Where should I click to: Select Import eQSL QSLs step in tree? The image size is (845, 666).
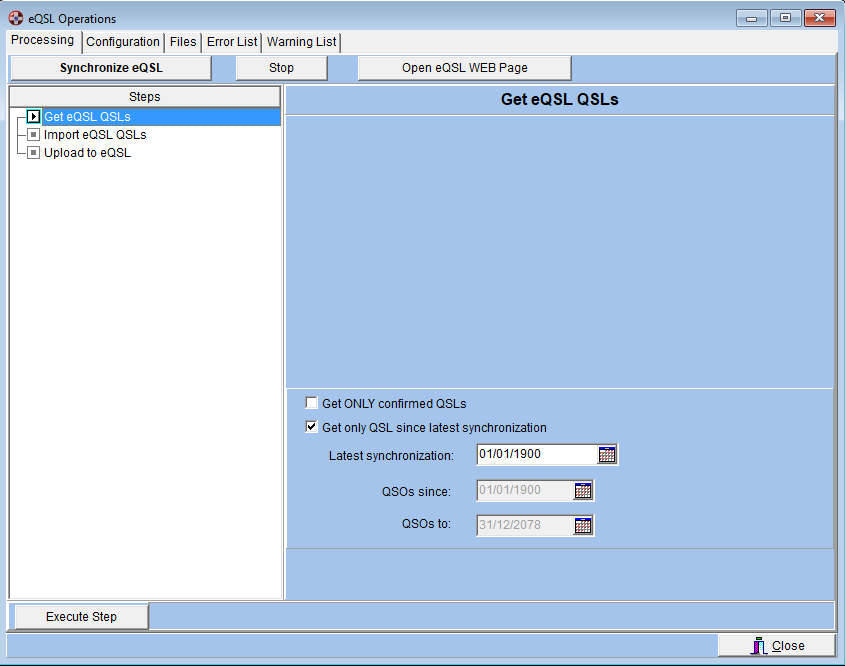click(x=95, y=135)
